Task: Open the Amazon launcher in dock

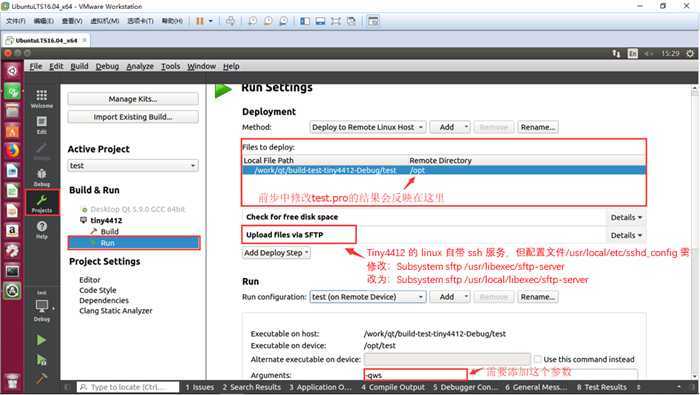Action: 12,231
